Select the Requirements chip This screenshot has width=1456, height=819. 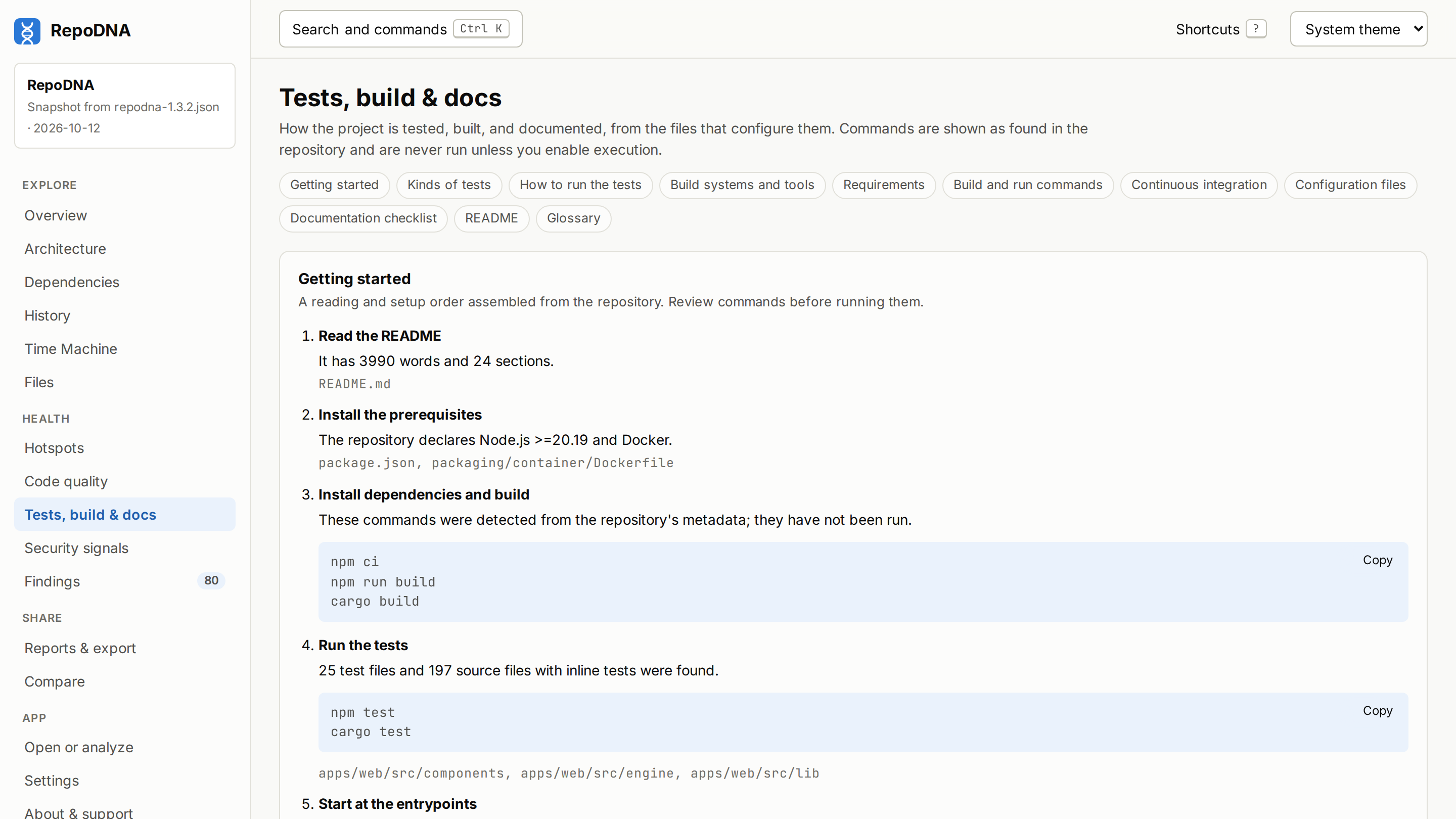point(883,185)
